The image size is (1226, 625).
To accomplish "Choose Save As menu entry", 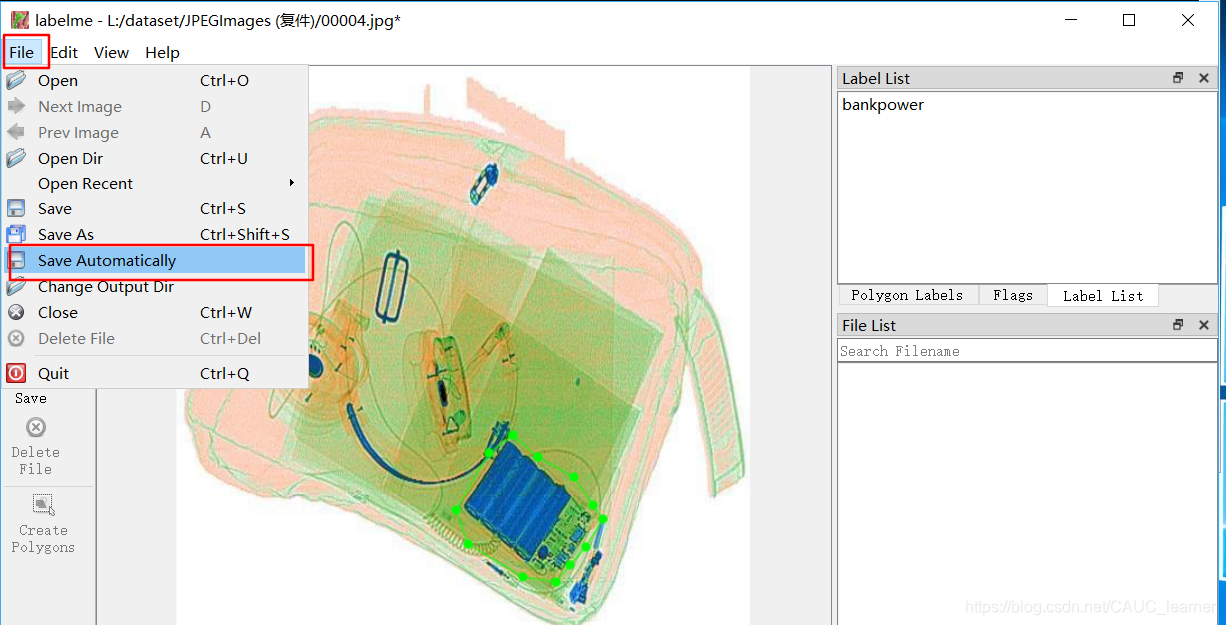I will click(x=155, y=235).
